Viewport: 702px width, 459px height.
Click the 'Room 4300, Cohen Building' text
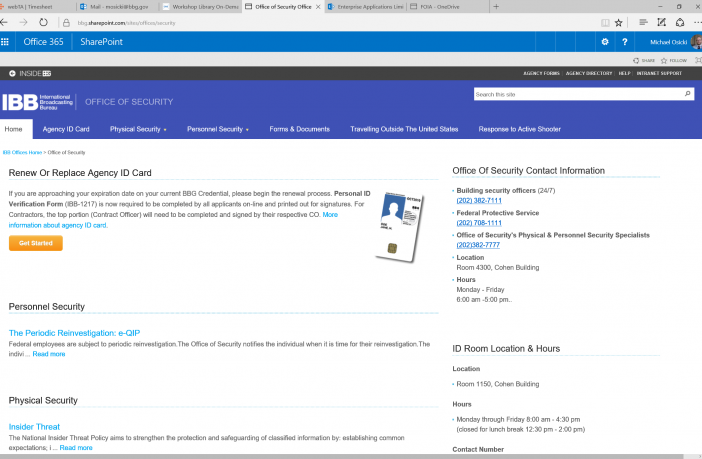pyautogui.click(x=497, y=267)
